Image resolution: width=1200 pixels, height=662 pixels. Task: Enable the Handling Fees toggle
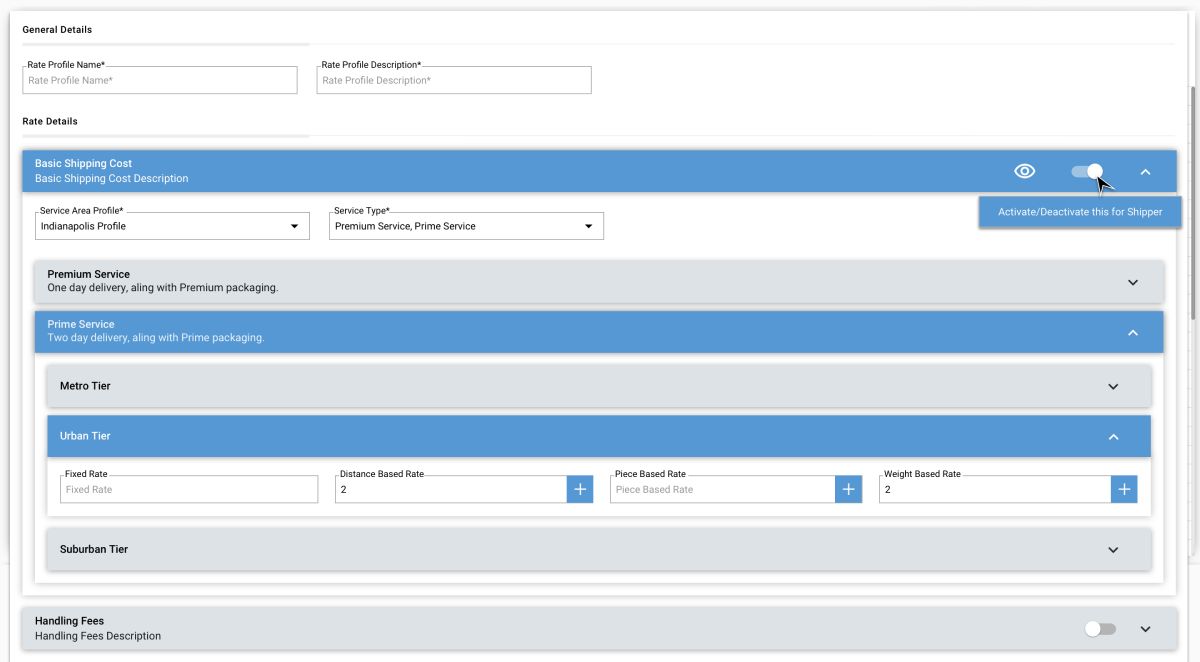coord(1100,629)
